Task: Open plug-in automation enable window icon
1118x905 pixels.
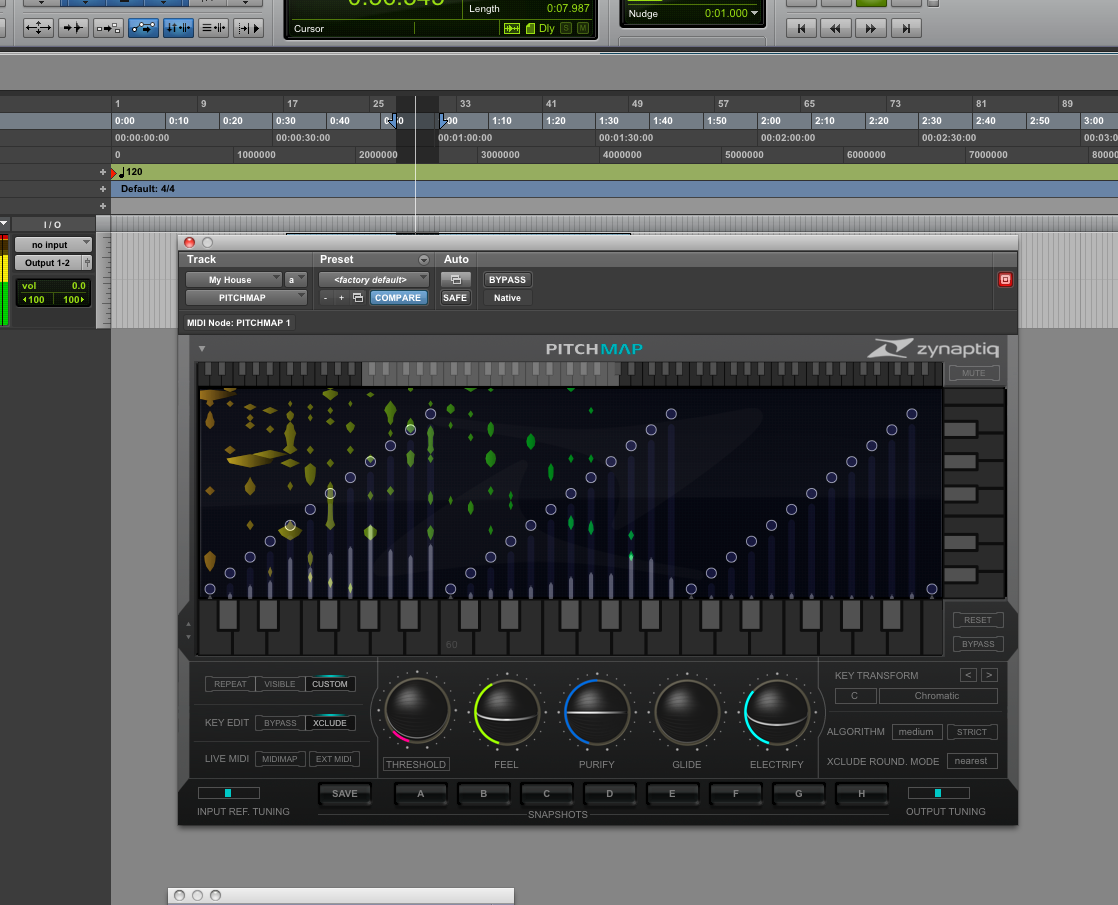Action: click(456, 280)
